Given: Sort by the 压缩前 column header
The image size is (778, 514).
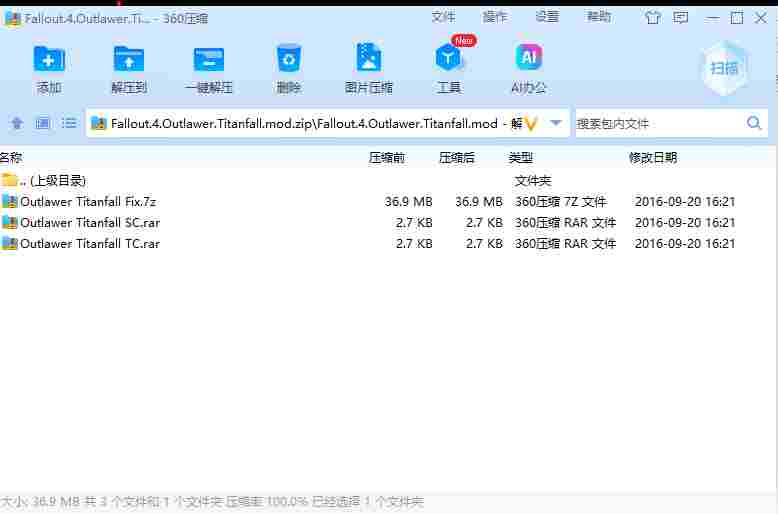Looking at the screenshot, I should (x=387, y=158).
